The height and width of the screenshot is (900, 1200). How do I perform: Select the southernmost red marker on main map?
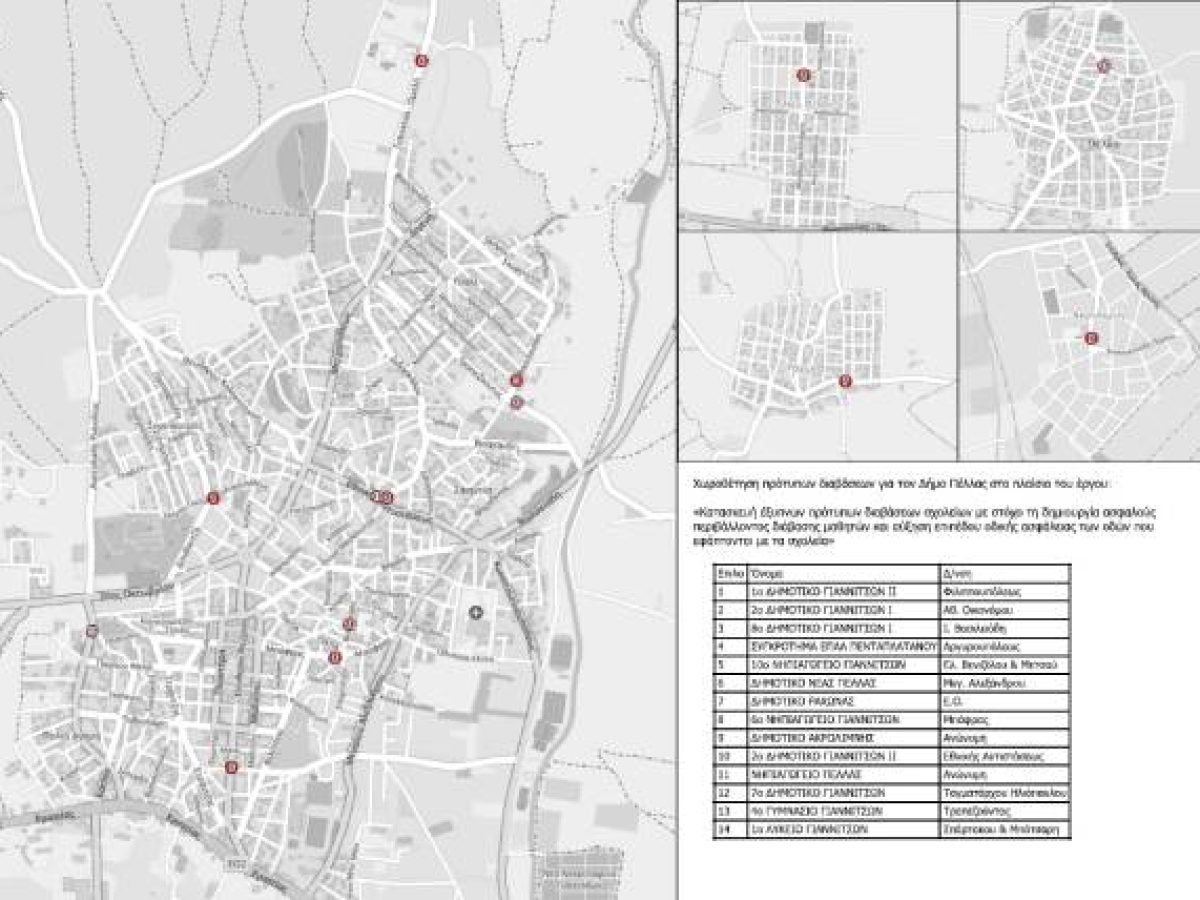pos(232,768)
